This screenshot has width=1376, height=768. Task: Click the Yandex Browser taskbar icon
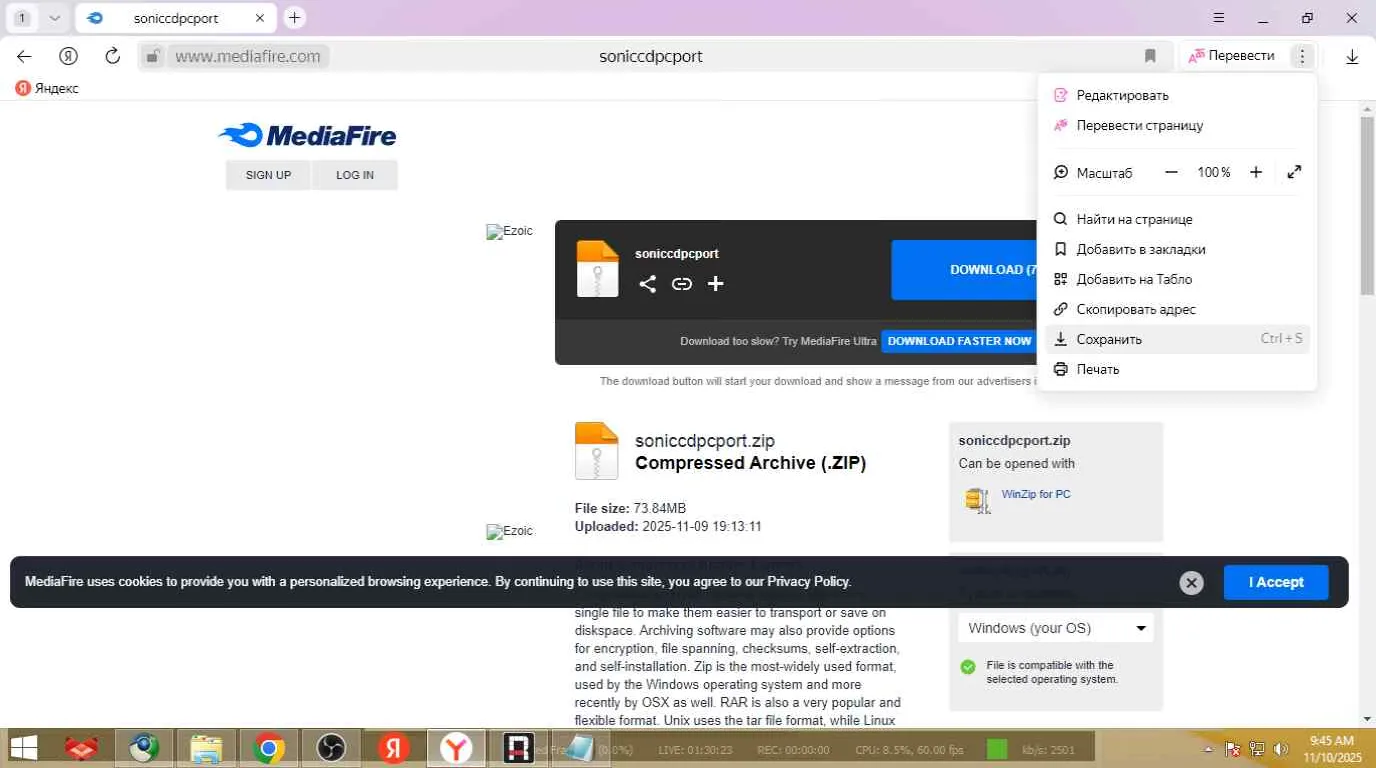456,748
